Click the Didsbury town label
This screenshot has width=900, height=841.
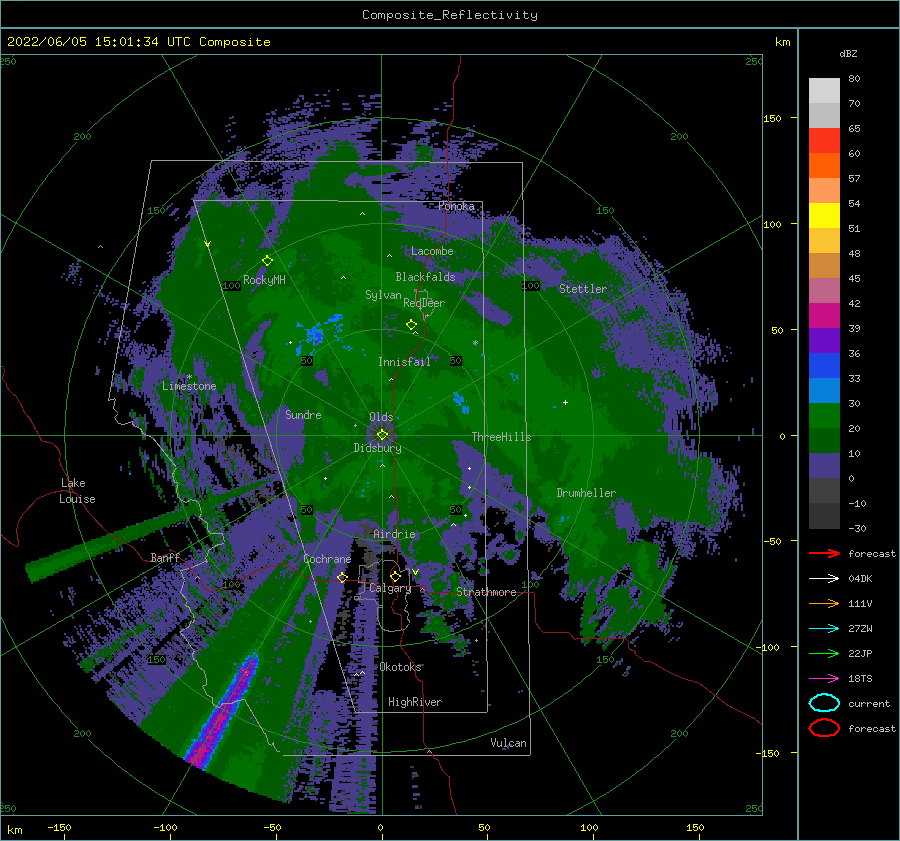pyautogui.click(x=377, y=448)
